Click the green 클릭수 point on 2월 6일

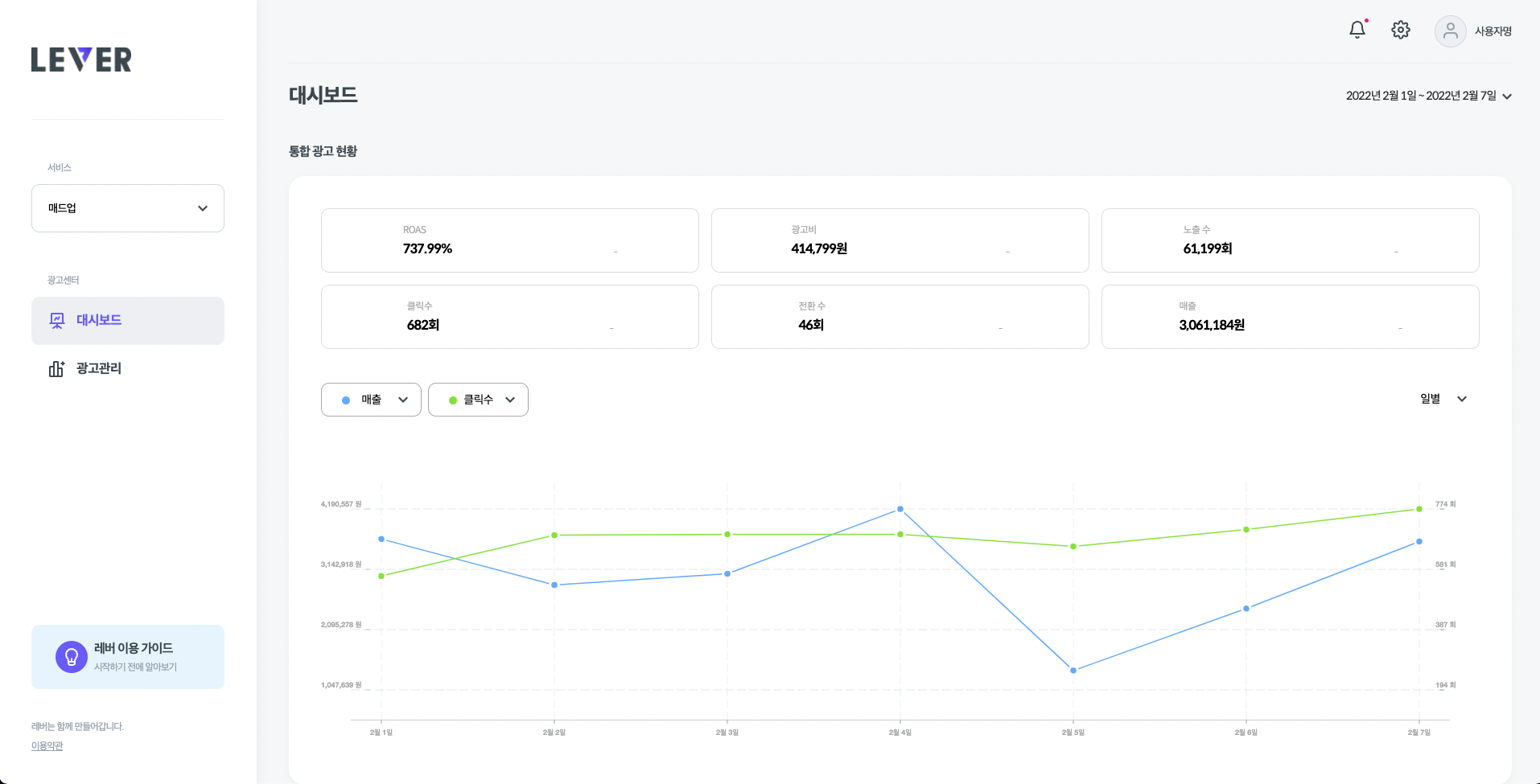(1246, 530)
